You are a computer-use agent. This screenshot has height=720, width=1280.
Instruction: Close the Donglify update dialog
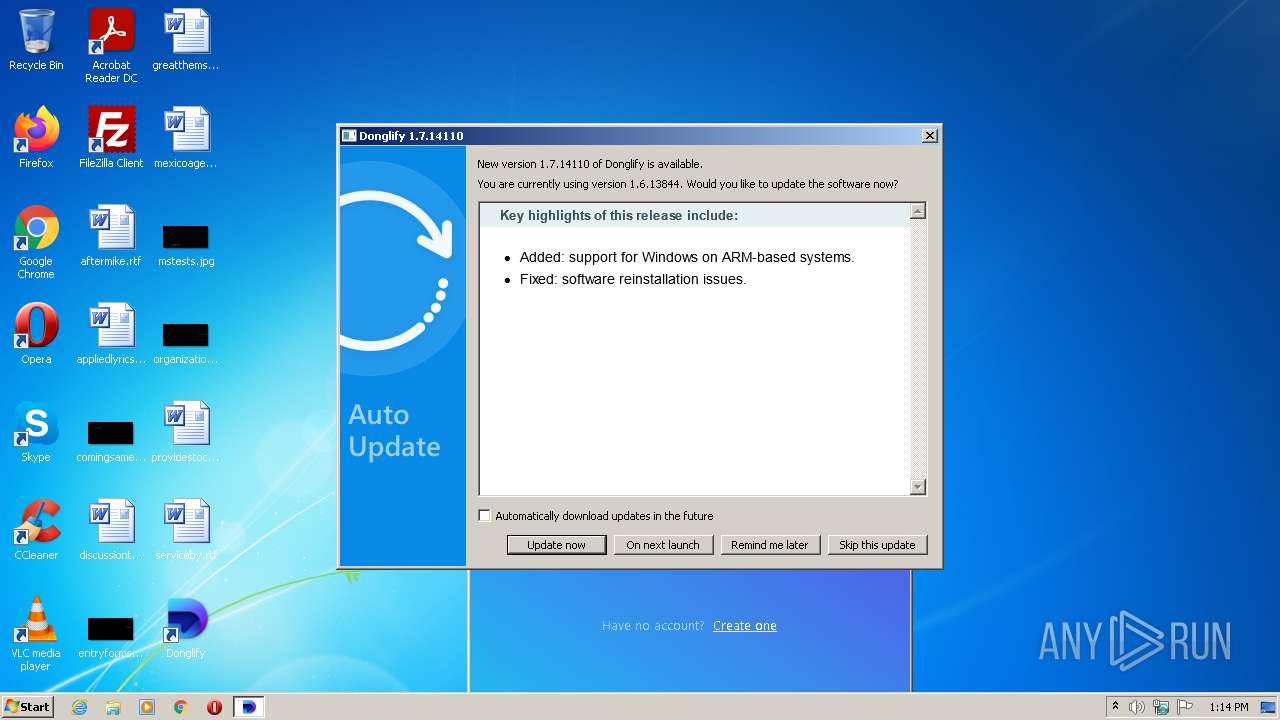[x=929, y=136]
